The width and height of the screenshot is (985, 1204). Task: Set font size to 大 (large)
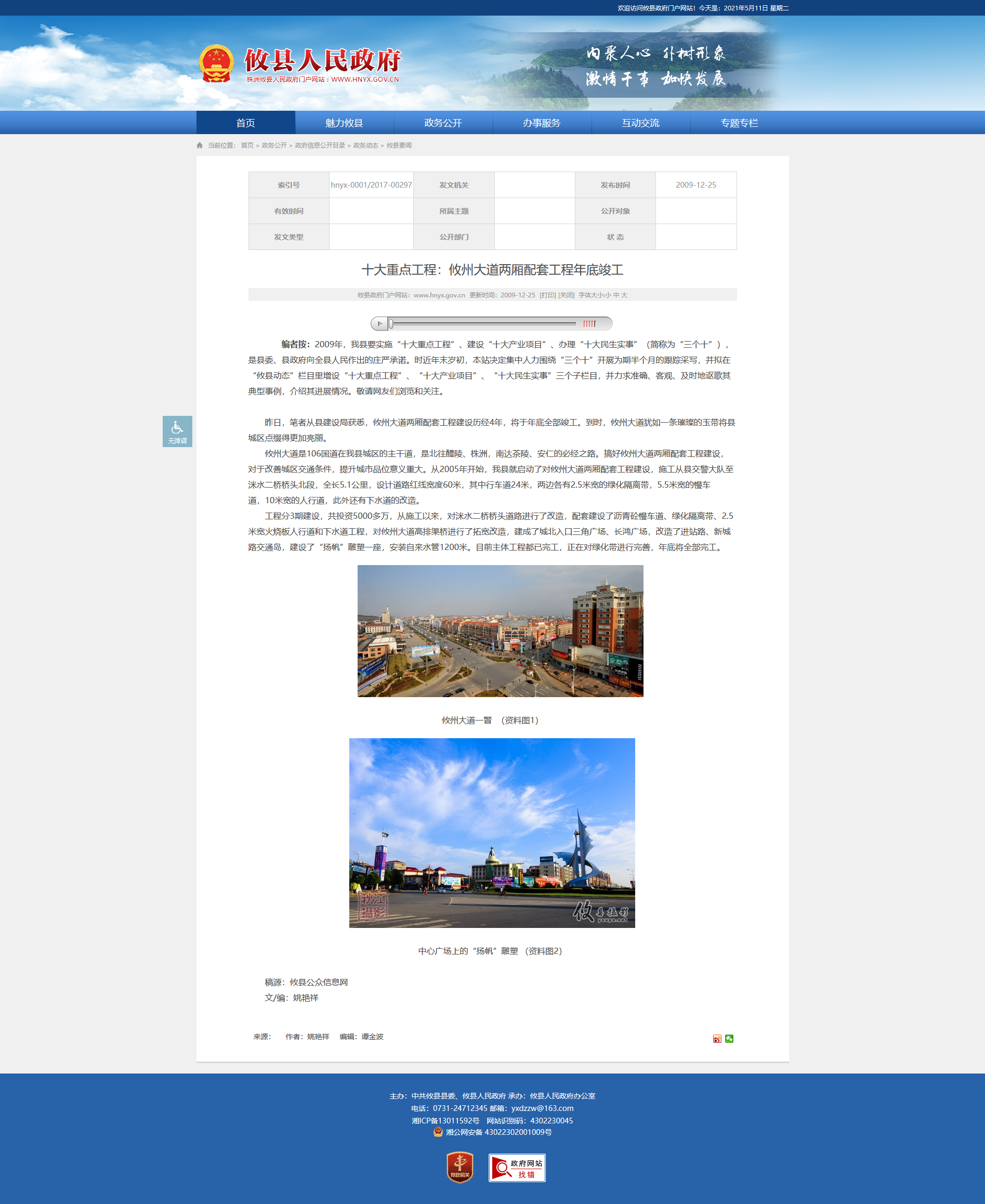(624, 295)
